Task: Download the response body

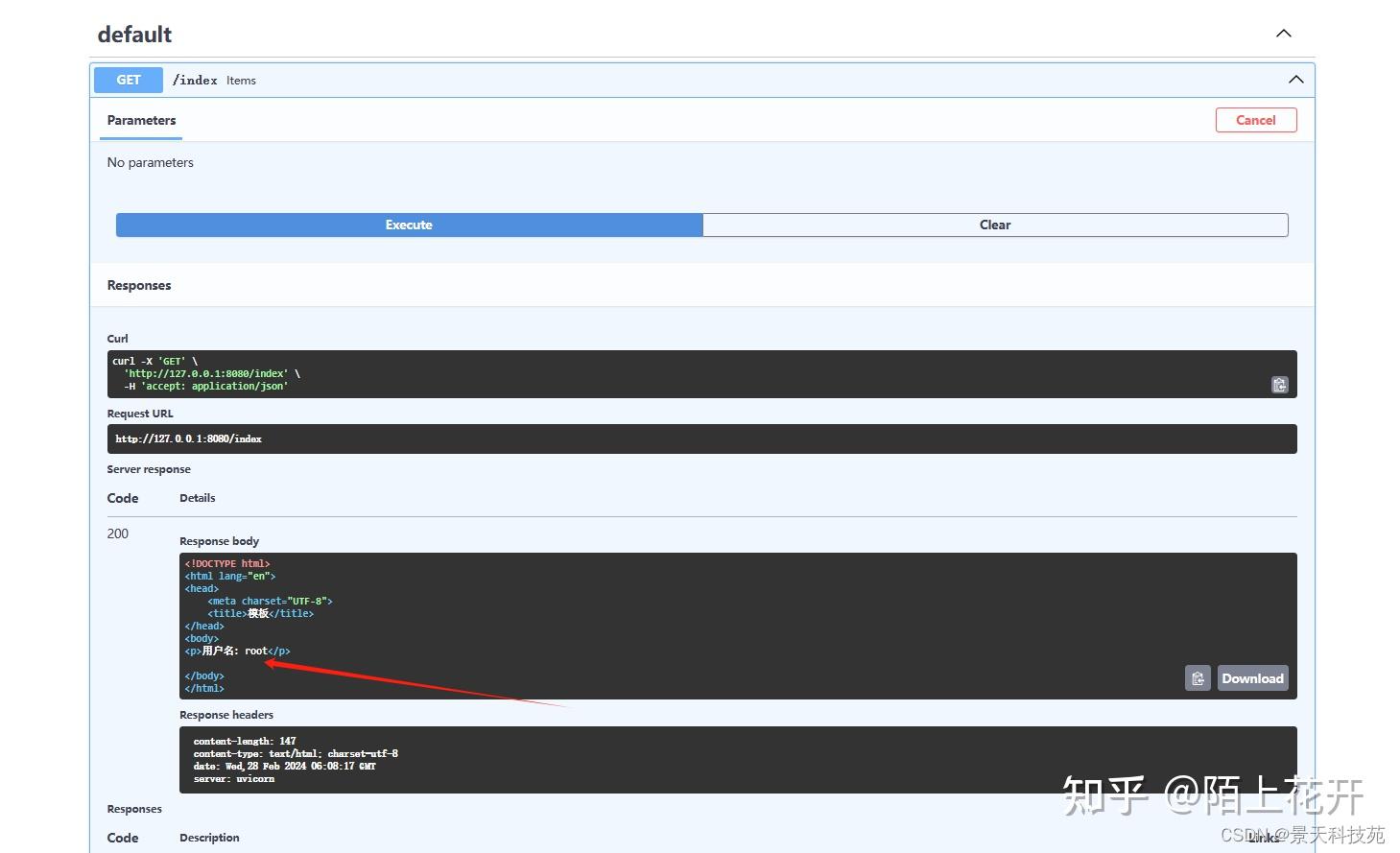Action: coord(1252,678)
